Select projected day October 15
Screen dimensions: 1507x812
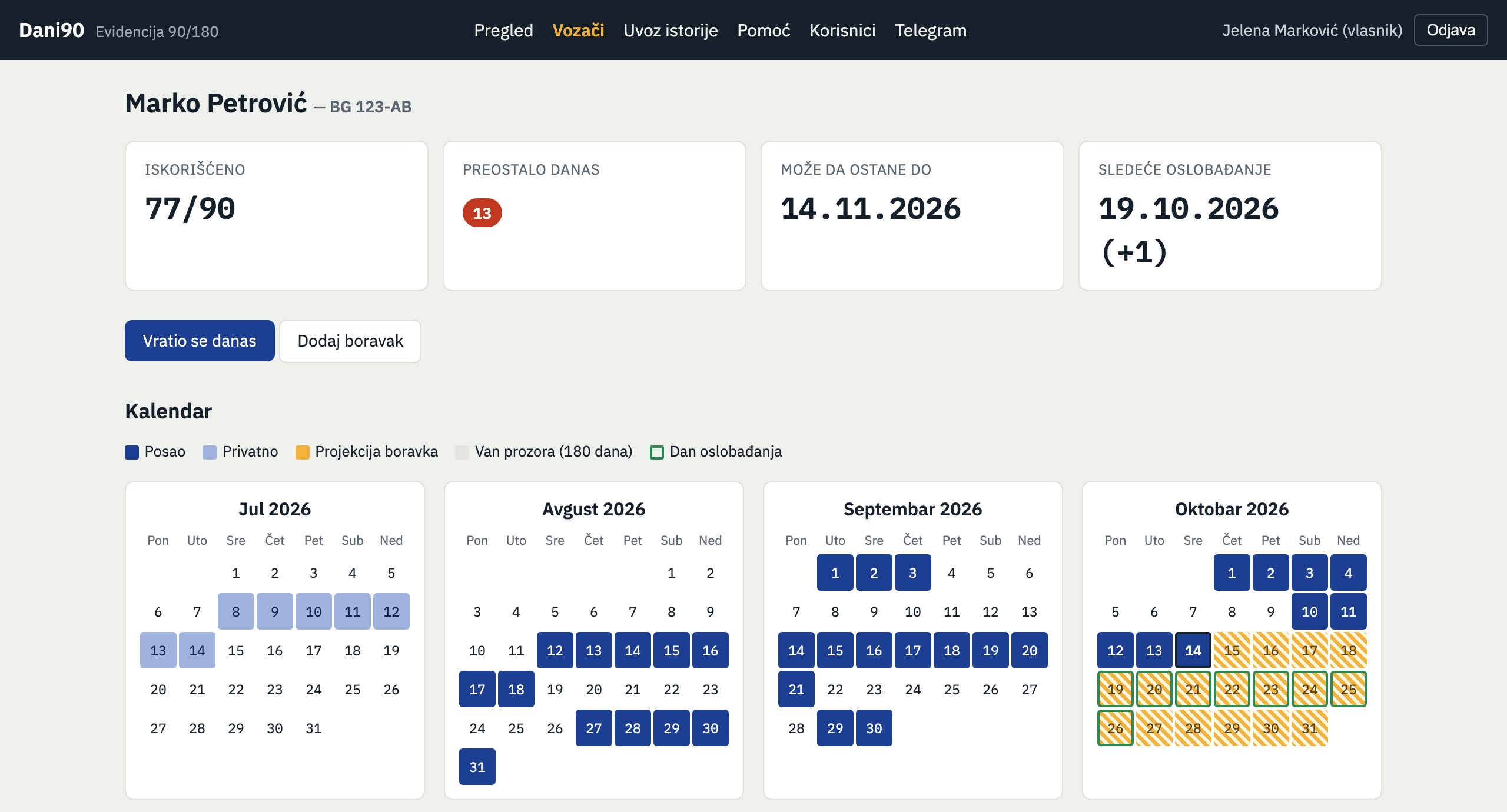1232,650
